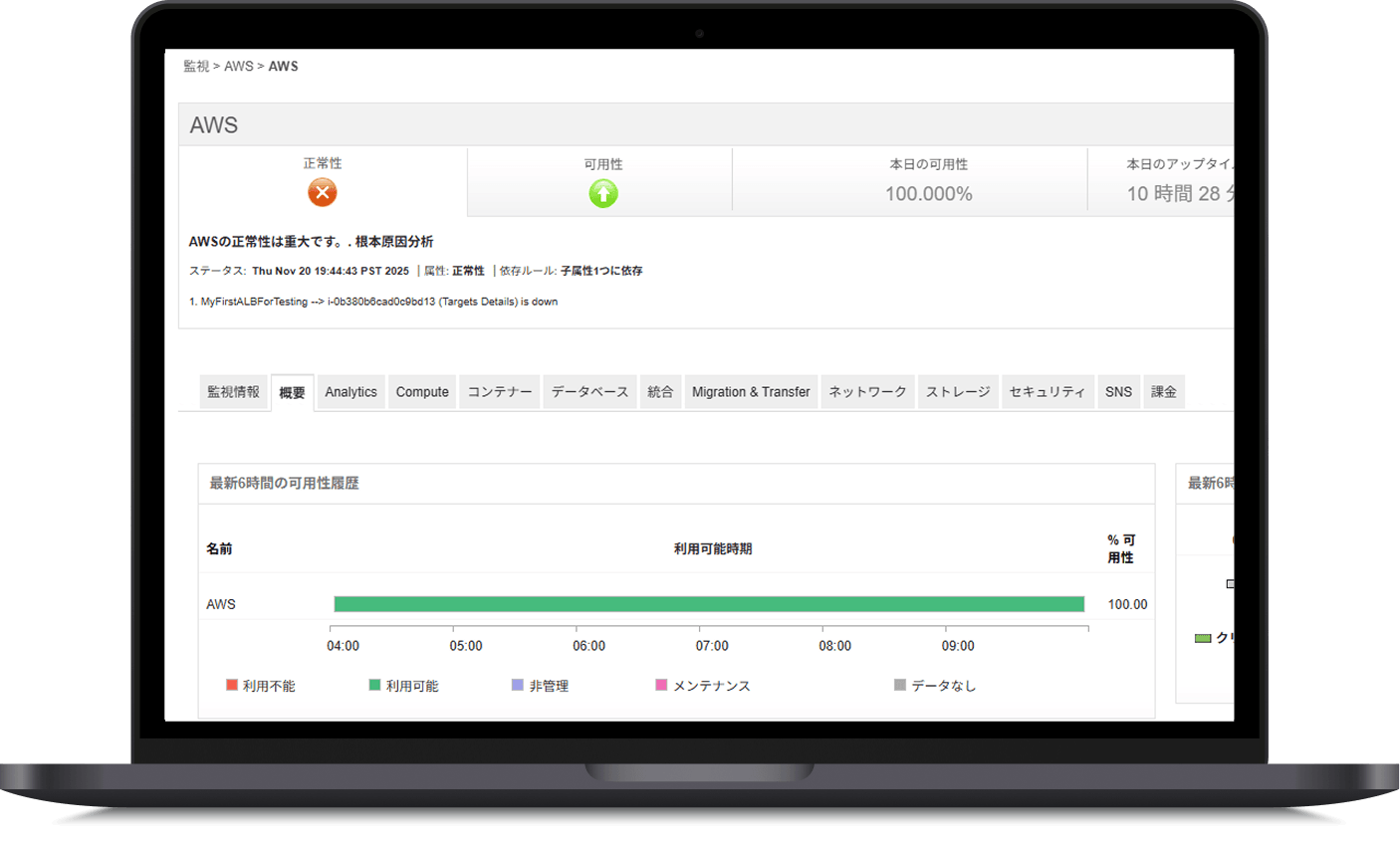The width and height of the screenshot is (1400, 844).
Task: Switch to the ネットワーク tab
Action: [x=867, y=392]
